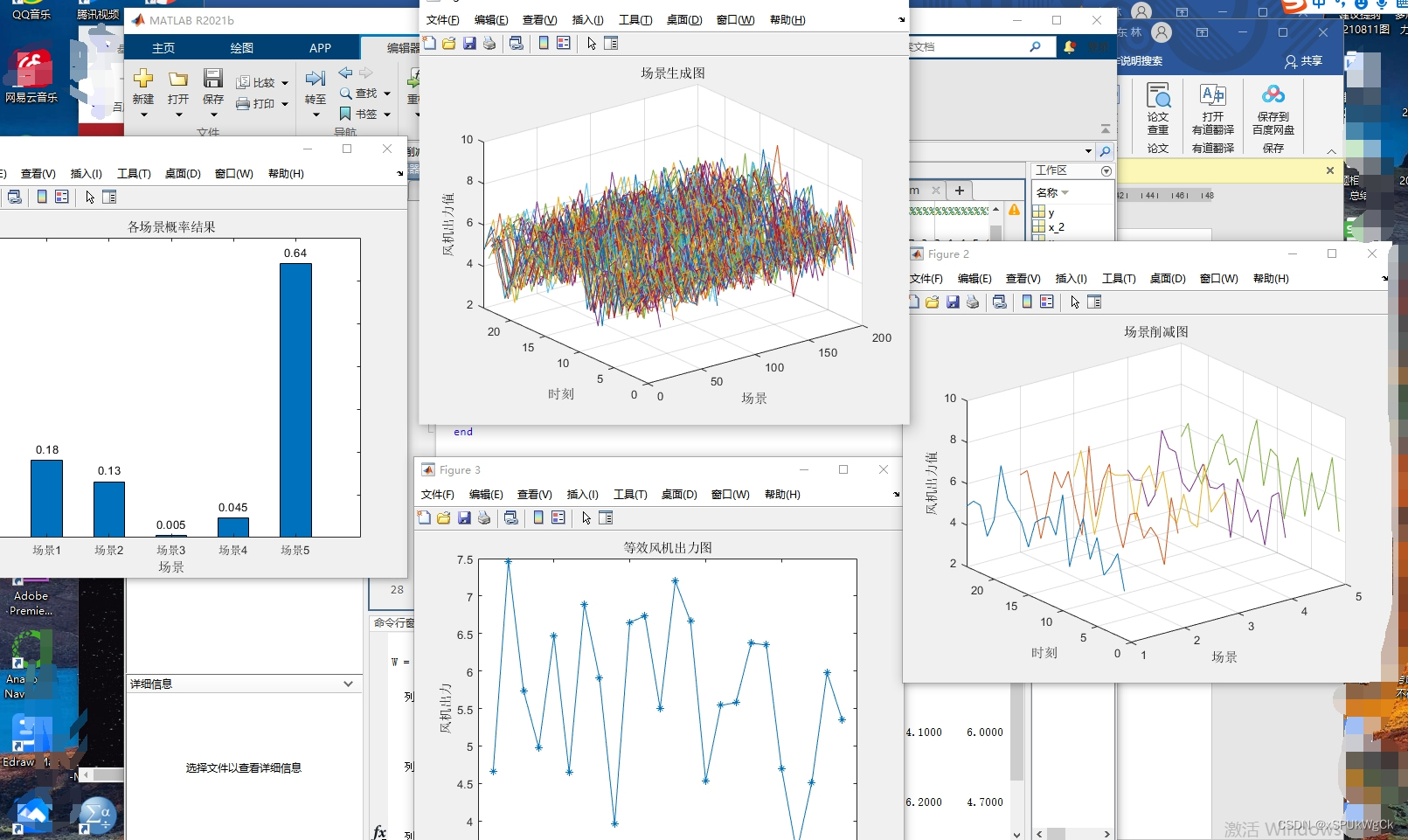Print the 场景生成图 figure via toolbar icon
The height and width of the screenshot is (840, 1408).
click(x=489, y=43)
